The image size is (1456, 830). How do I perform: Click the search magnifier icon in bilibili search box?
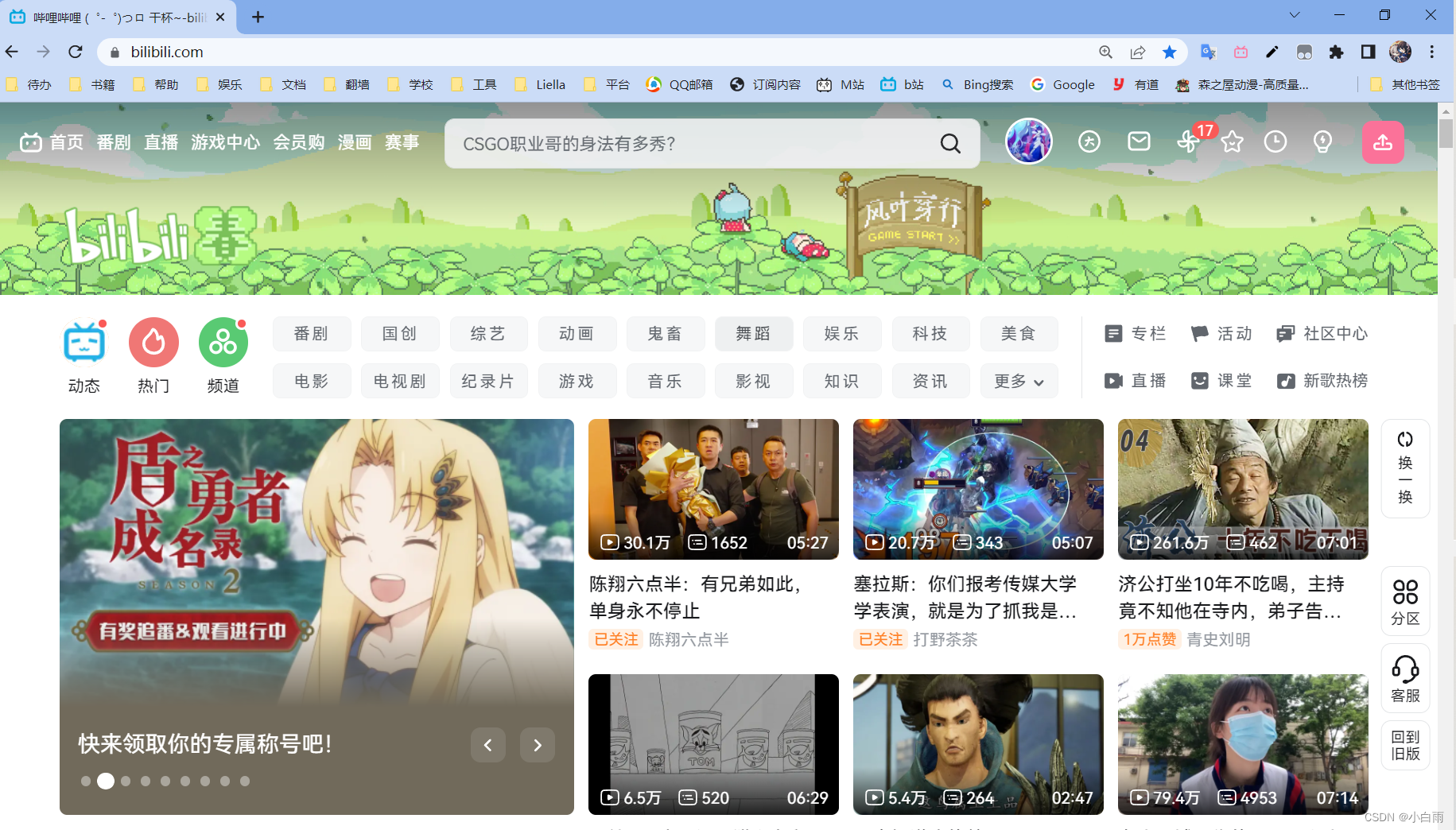(x=950, y=143)
